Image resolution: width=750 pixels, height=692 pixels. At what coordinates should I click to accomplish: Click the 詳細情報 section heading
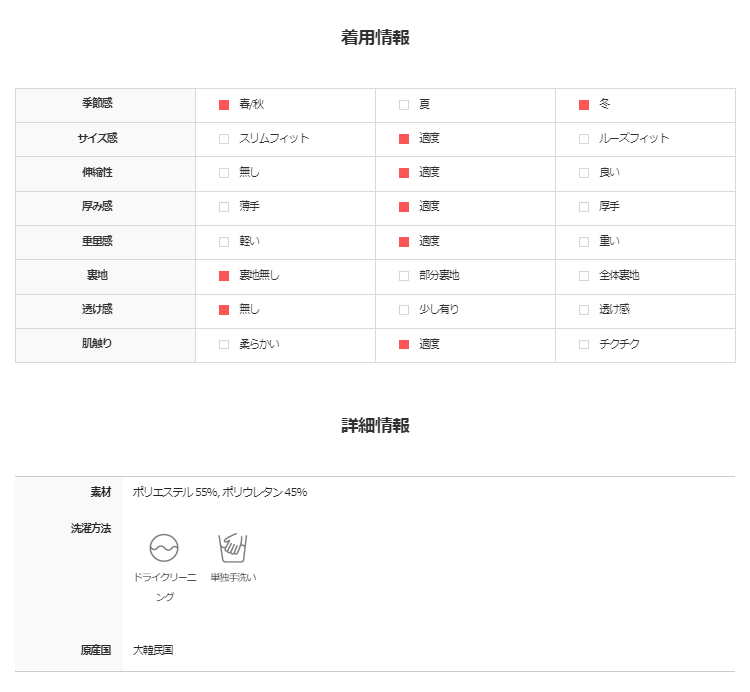coord(375,425)
